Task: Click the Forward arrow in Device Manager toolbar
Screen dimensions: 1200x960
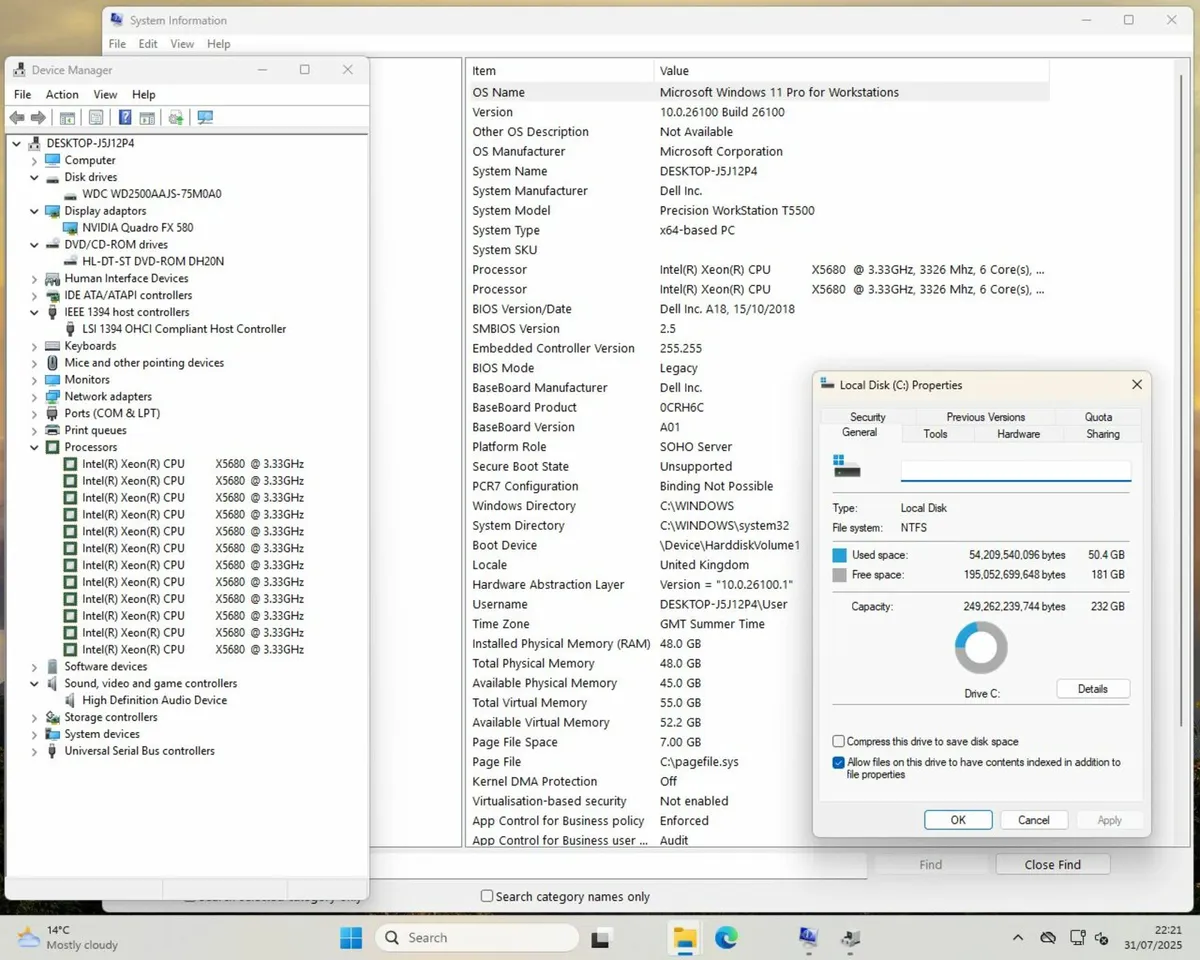Action: (x=38, y=117)
